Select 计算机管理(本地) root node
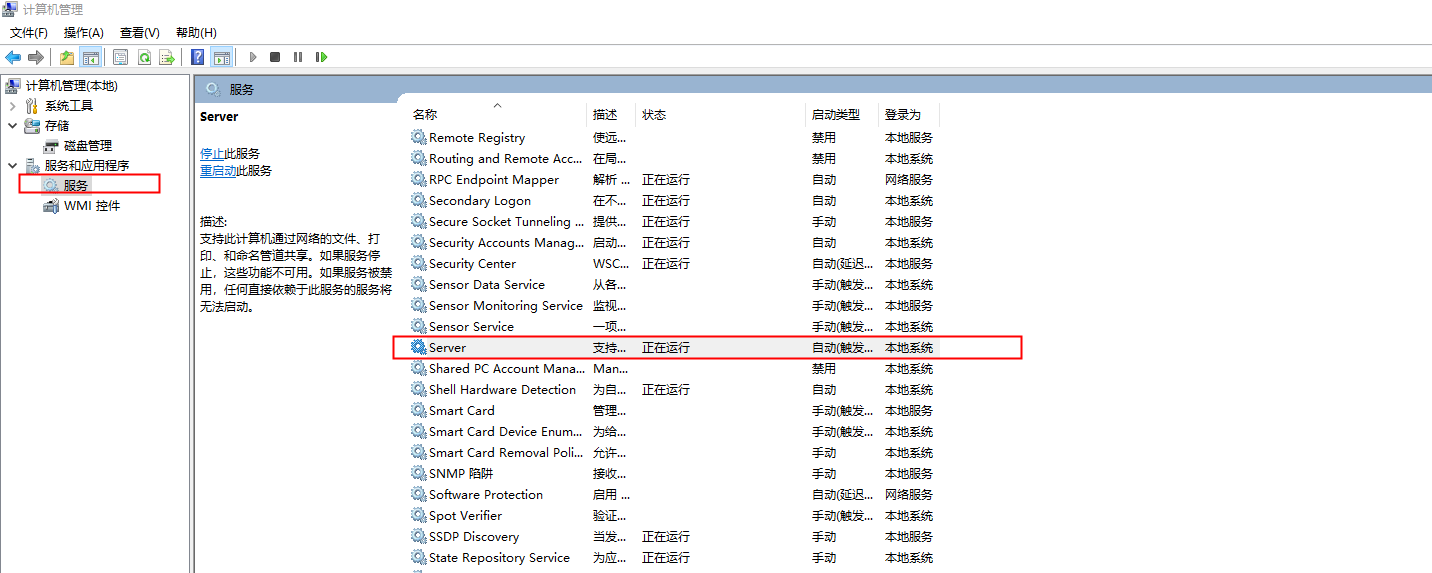Screen dimensions: 1432x573 71,85
